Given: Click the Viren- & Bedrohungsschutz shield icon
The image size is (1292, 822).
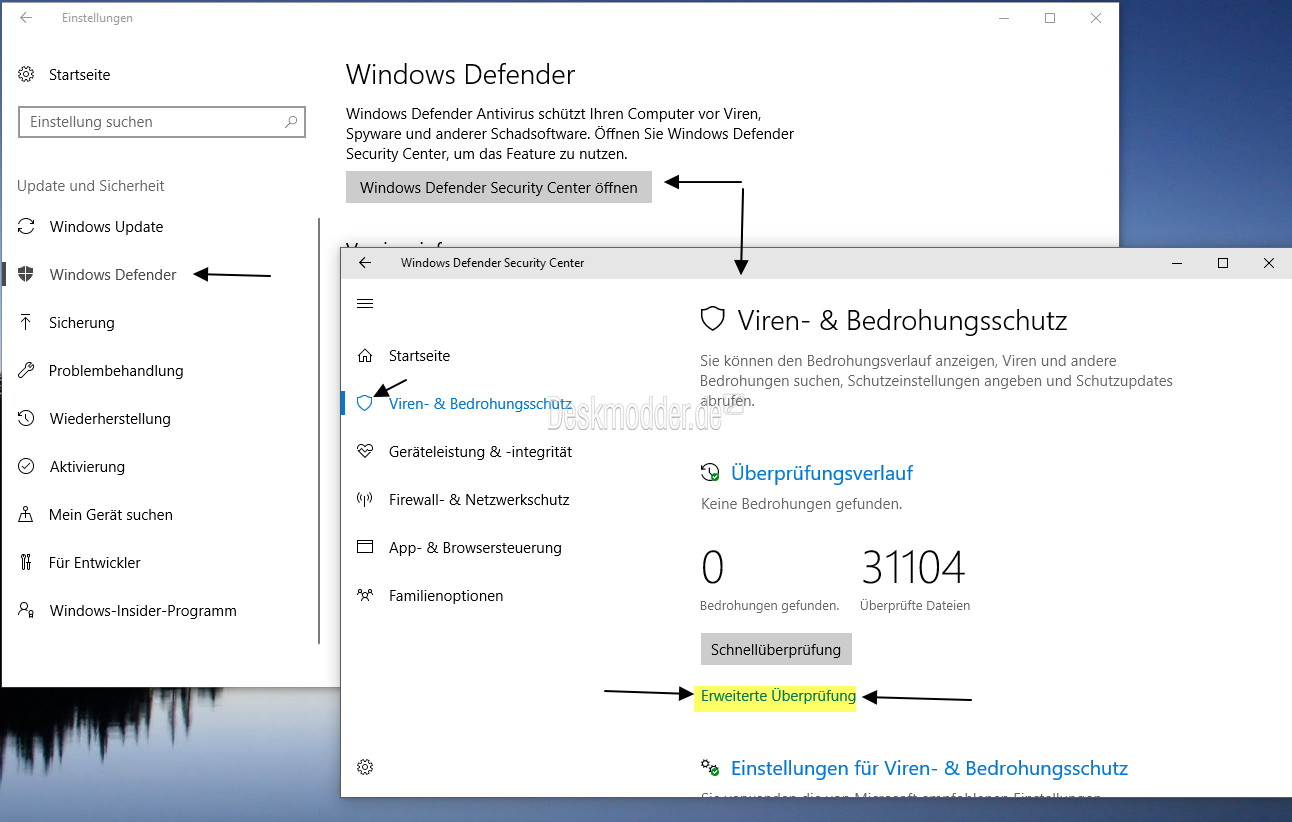Looking at the screenshot, I should 364,404.
